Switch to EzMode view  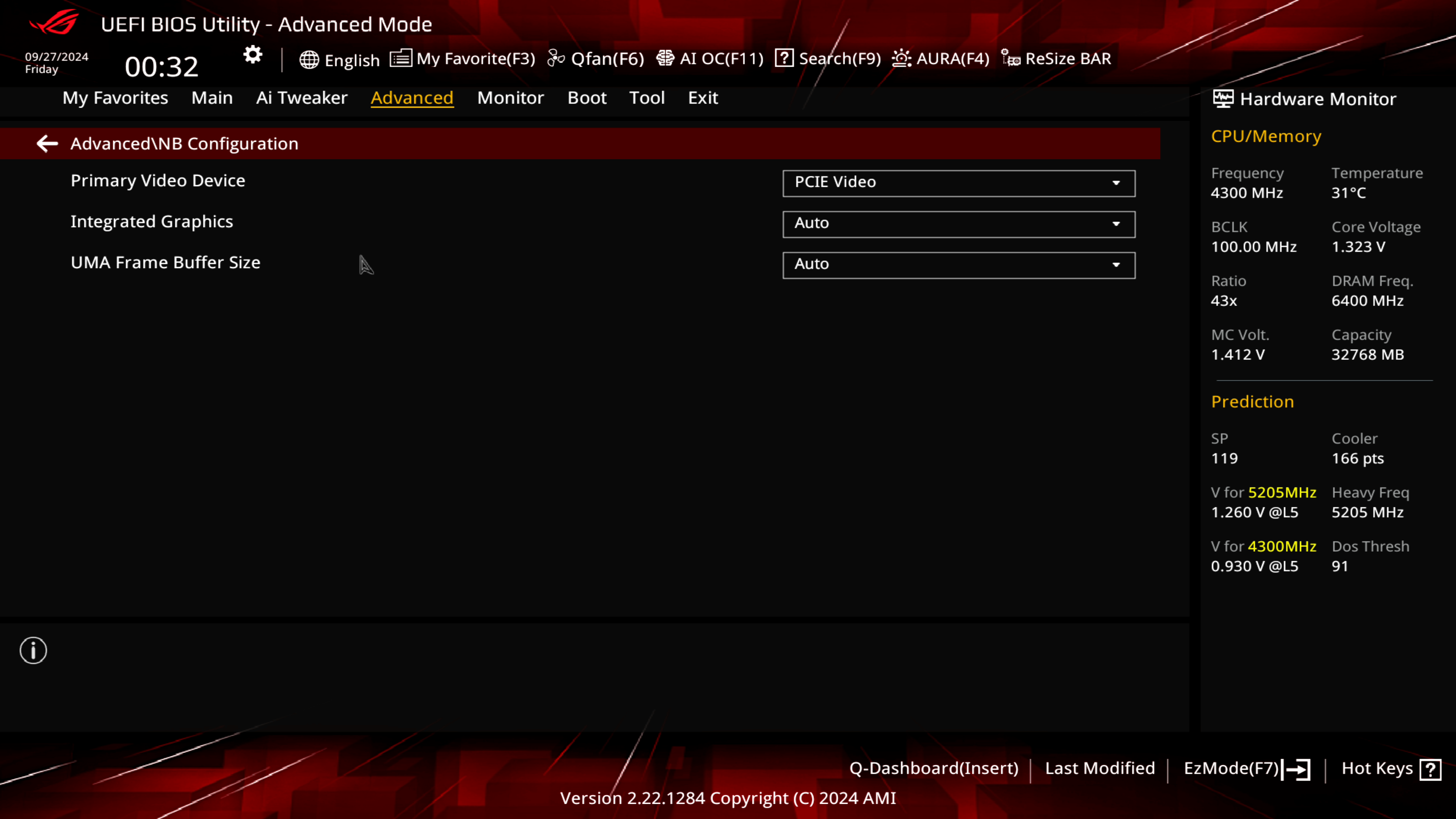[1245, 768]
